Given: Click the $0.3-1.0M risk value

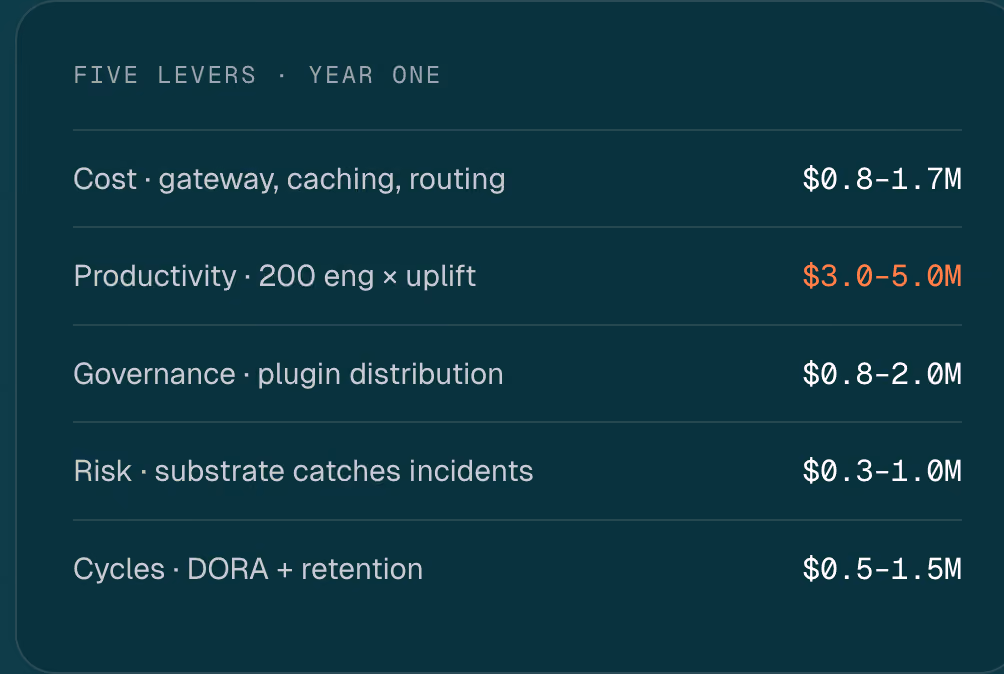Looking at the screenshot, I should pyautogui.click(x=882, y=471).
